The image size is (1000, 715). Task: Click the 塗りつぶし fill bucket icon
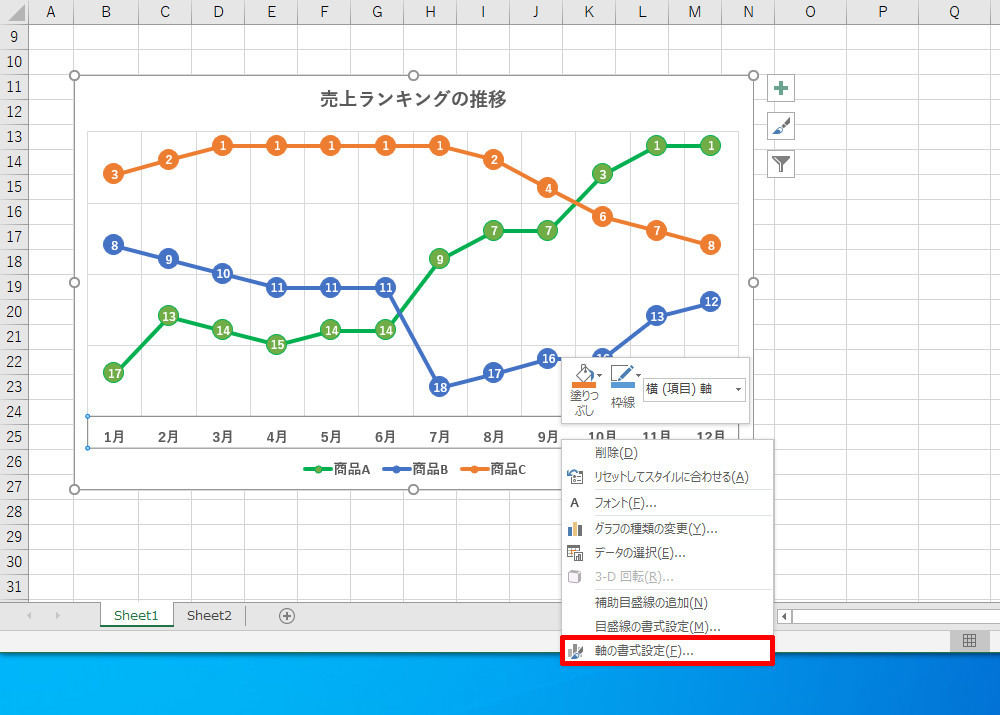pos(584,376)
